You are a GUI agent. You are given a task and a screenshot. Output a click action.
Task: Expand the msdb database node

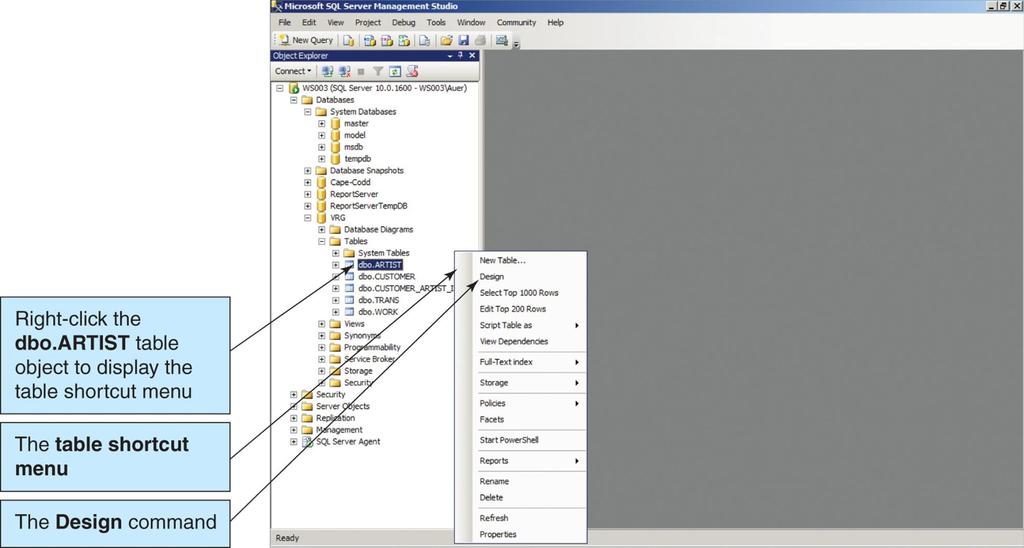[x=321, y=147]
